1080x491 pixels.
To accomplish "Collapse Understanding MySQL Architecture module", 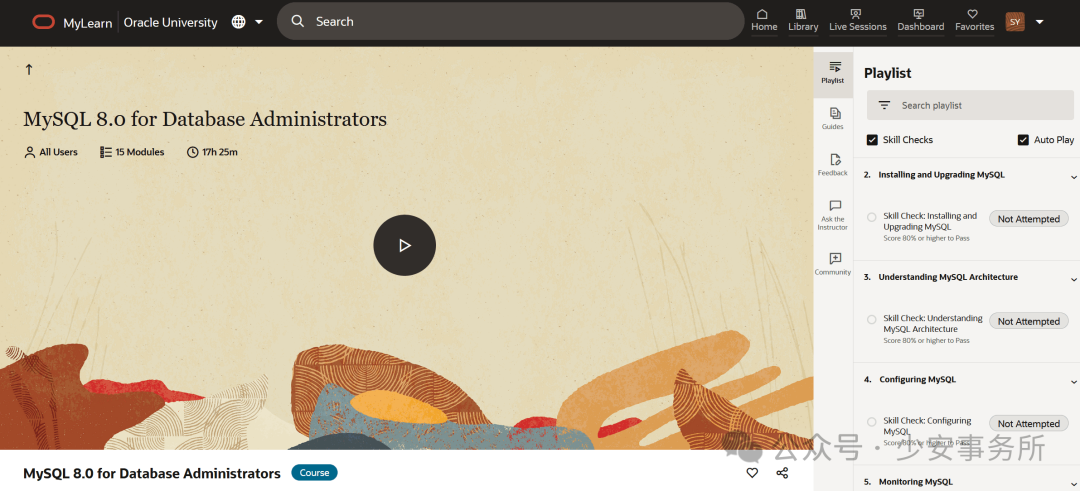I will pos(1073,279).
